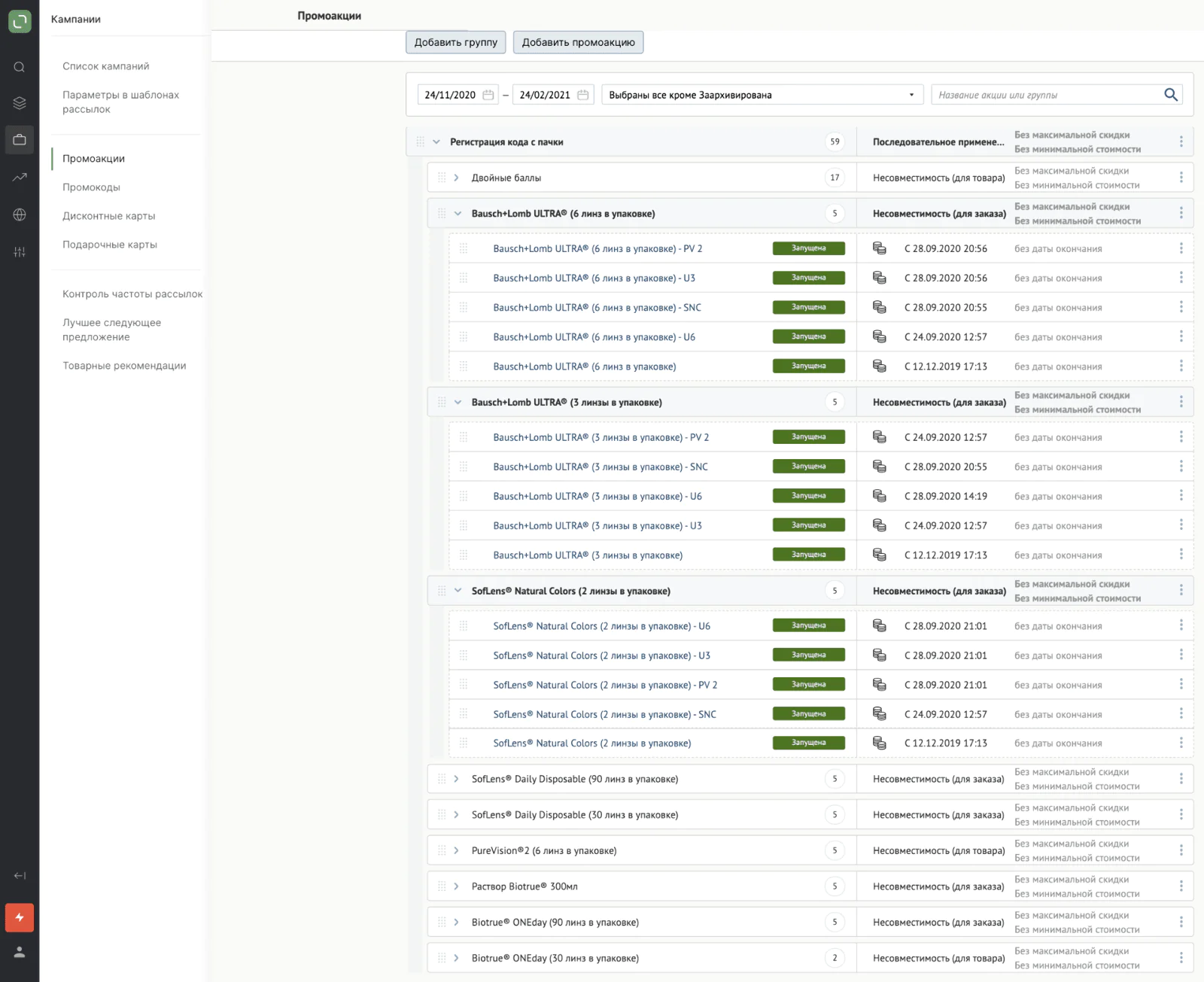Image resolution: width=1204 pixels, height=982 pixels.
Task: Click the red lightning bolt button
Action: pyautogui.click(x=20, y=917)
